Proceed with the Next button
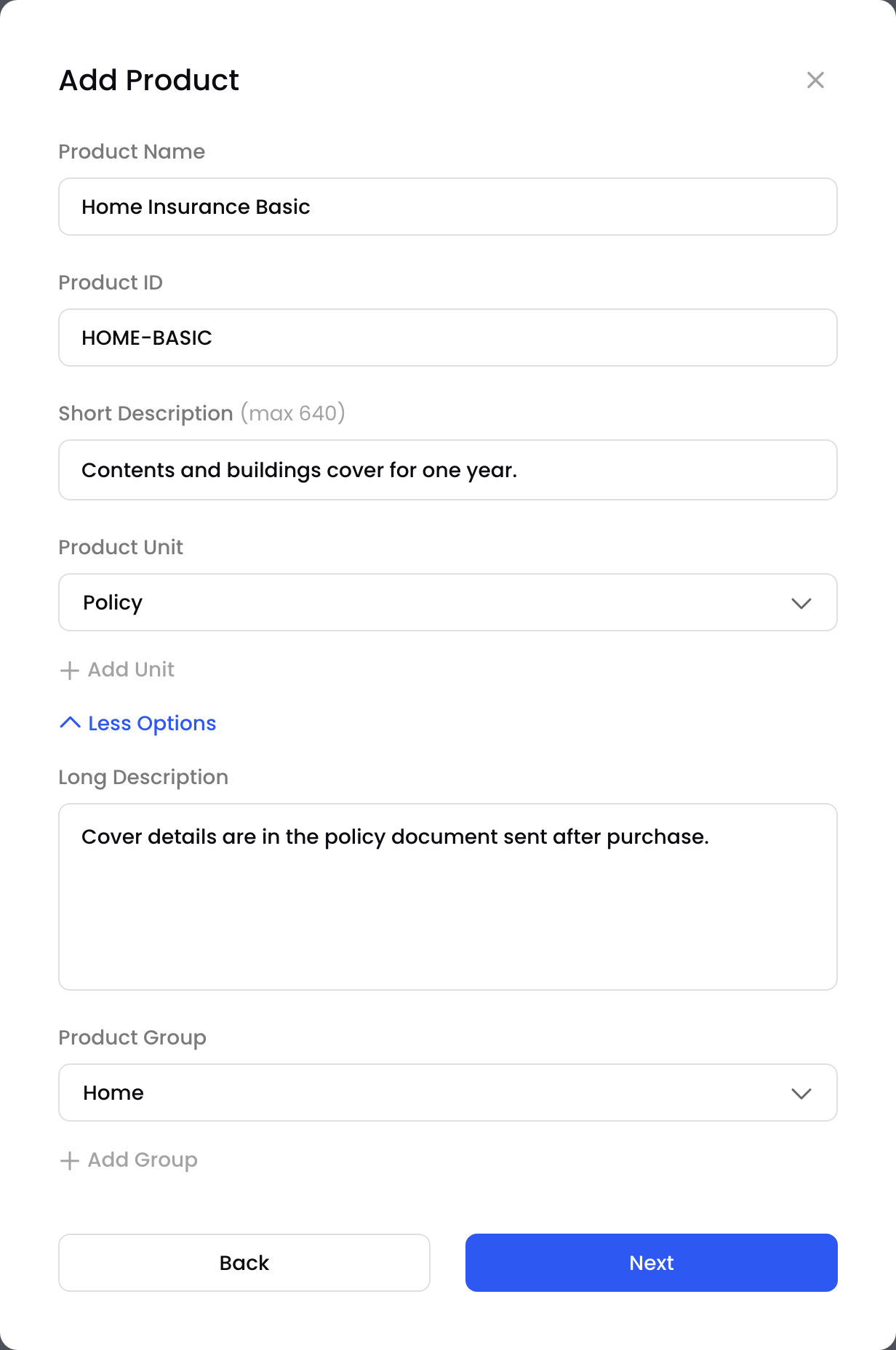896x1350 pixels. (652, 1263)
